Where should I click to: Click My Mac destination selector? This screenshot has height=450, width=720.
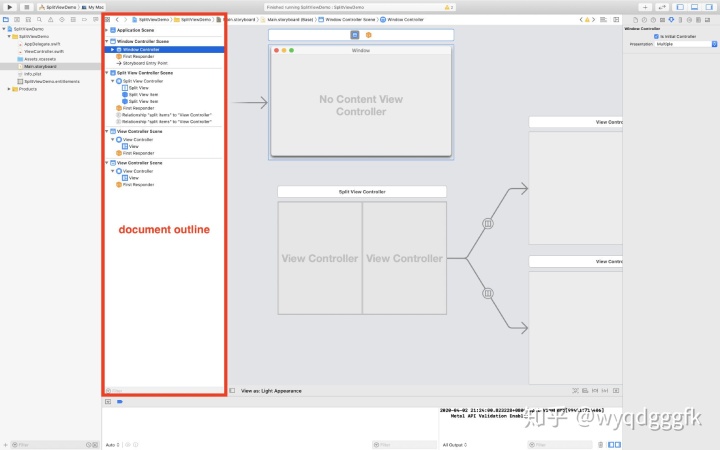click(93, 7)
